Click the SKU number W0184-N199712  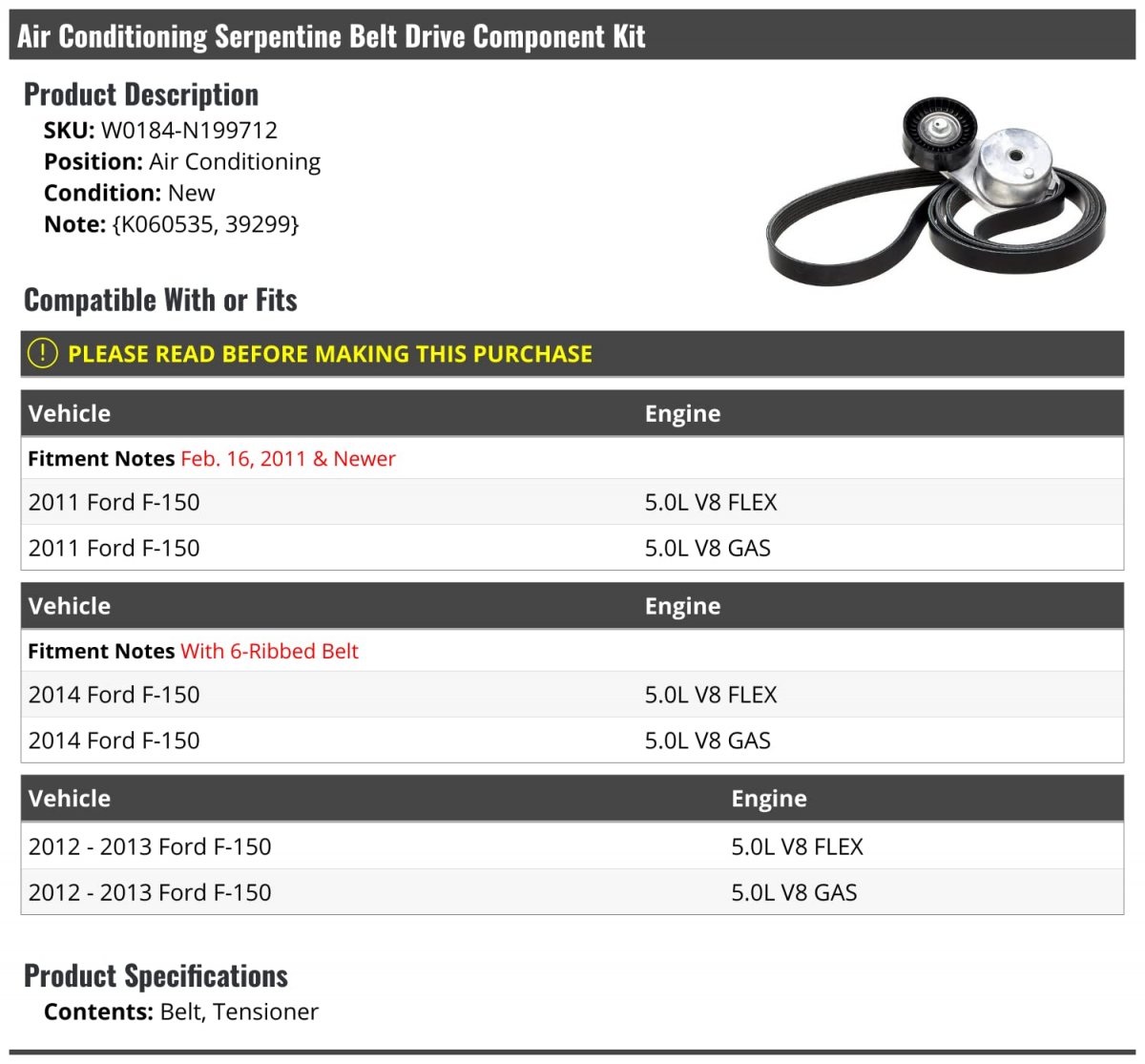coord(189,130)
